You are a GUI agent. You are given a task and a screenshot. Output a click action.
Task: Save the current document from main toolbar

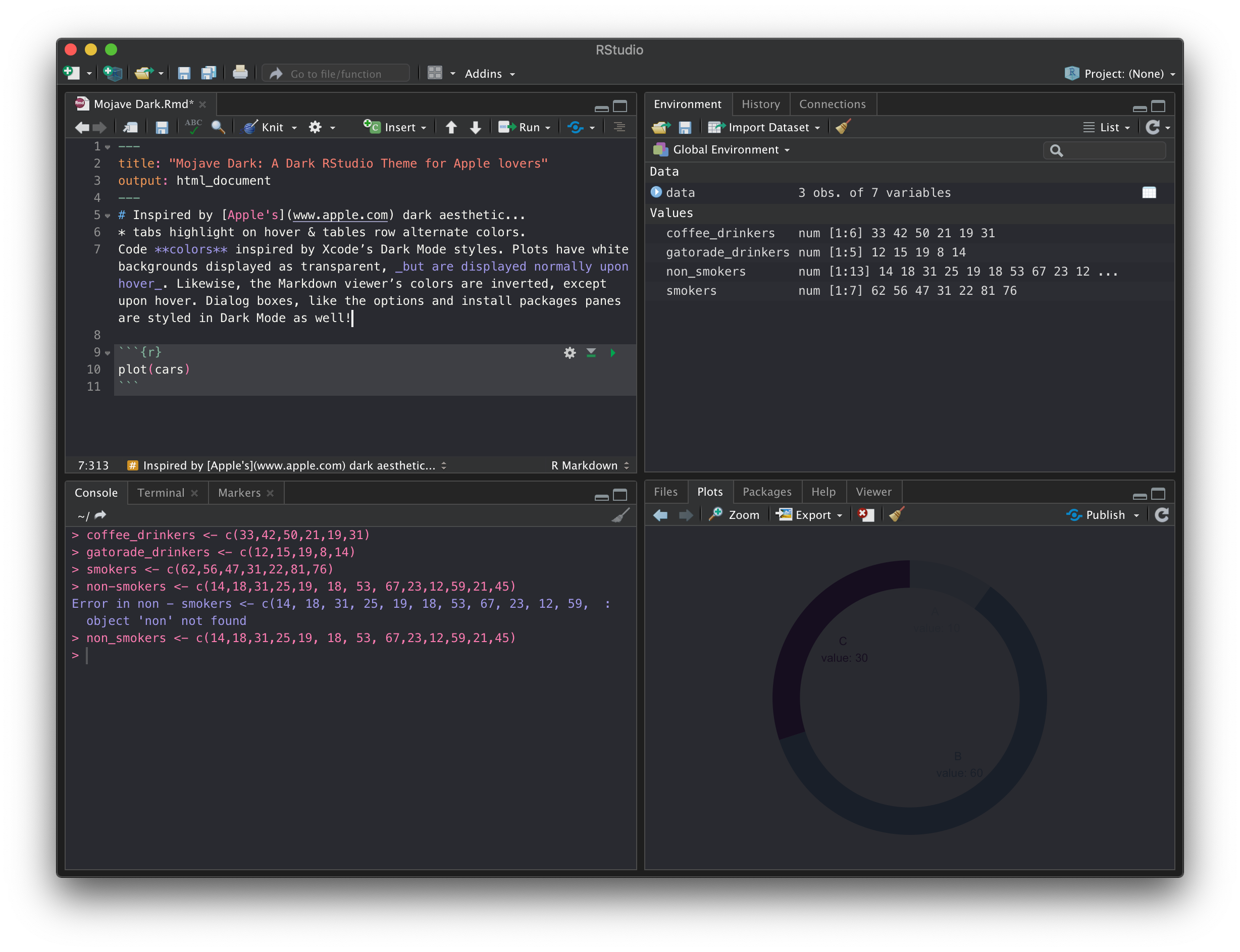point(184,73)
